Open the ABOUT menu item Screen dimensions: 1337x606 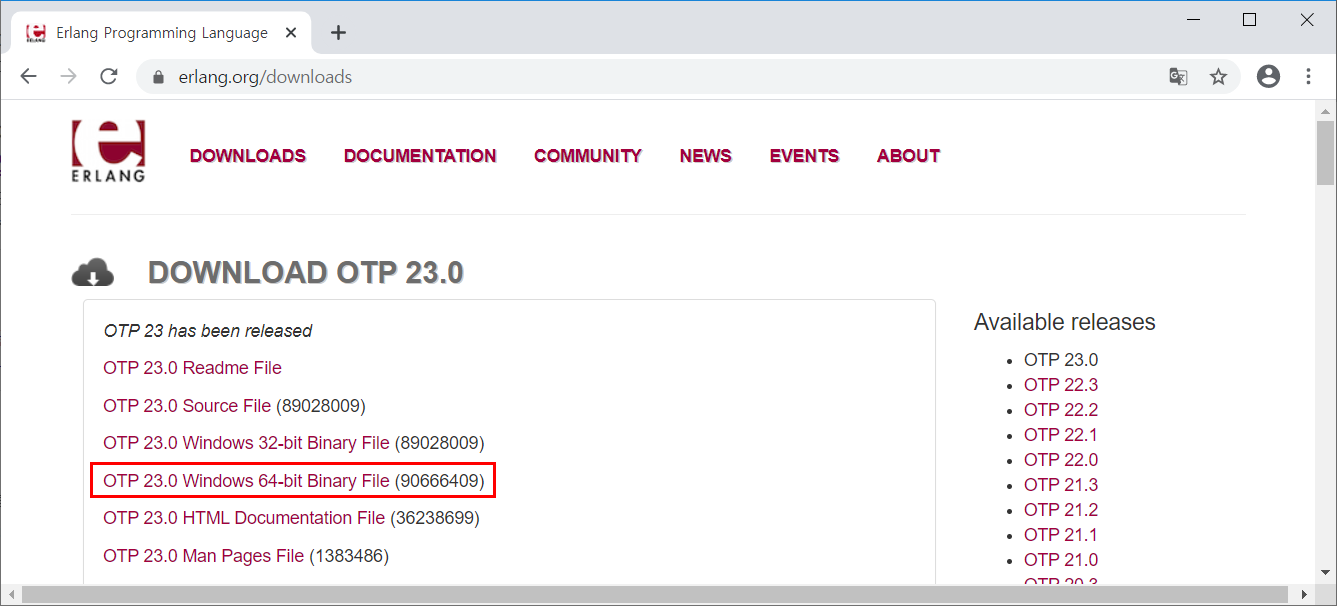(x=908, y=156)
